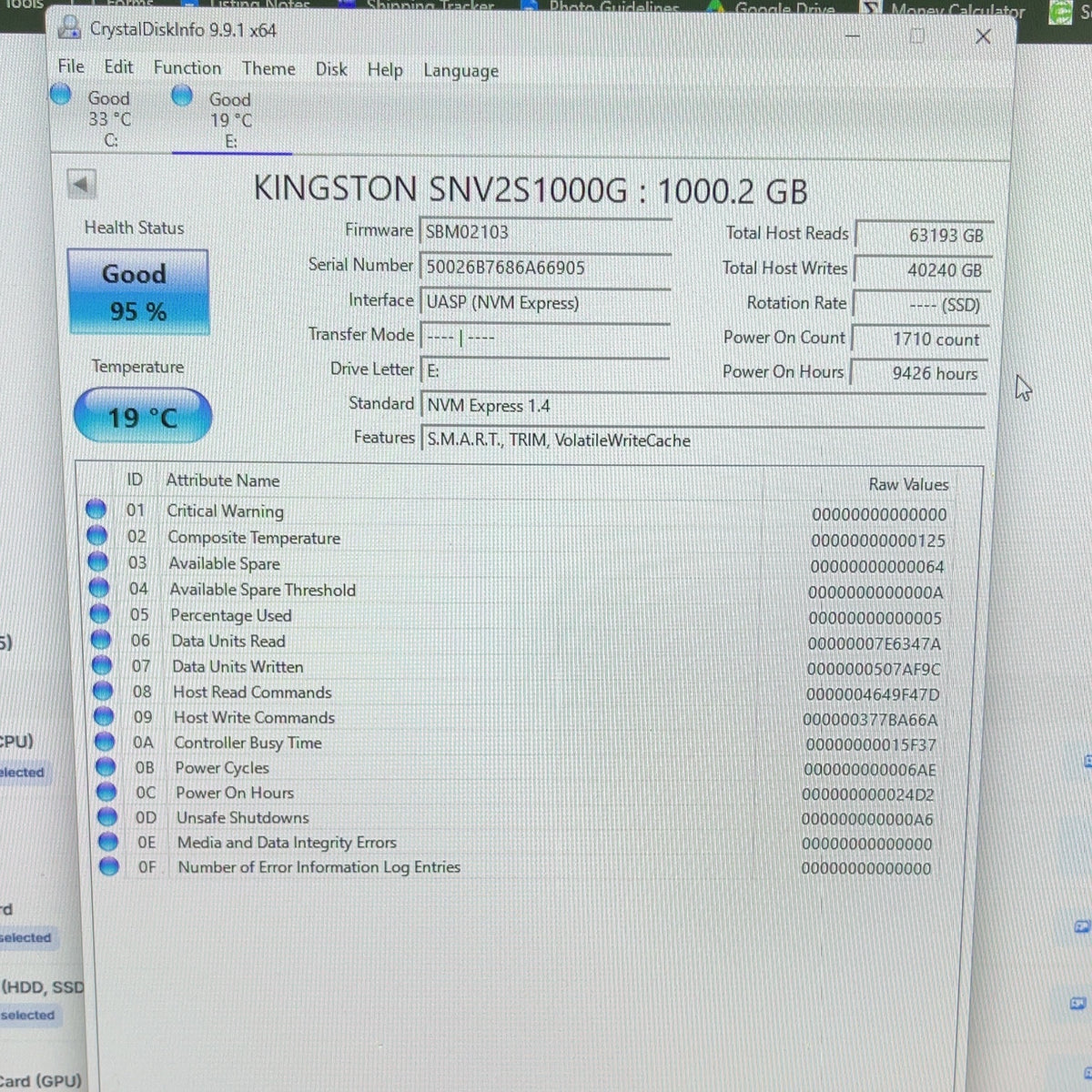Image resolution: width=1092 pixels, height=1092 pixels.
Task: Click status dot for Available Spare Threshold row
Action: 99,589
